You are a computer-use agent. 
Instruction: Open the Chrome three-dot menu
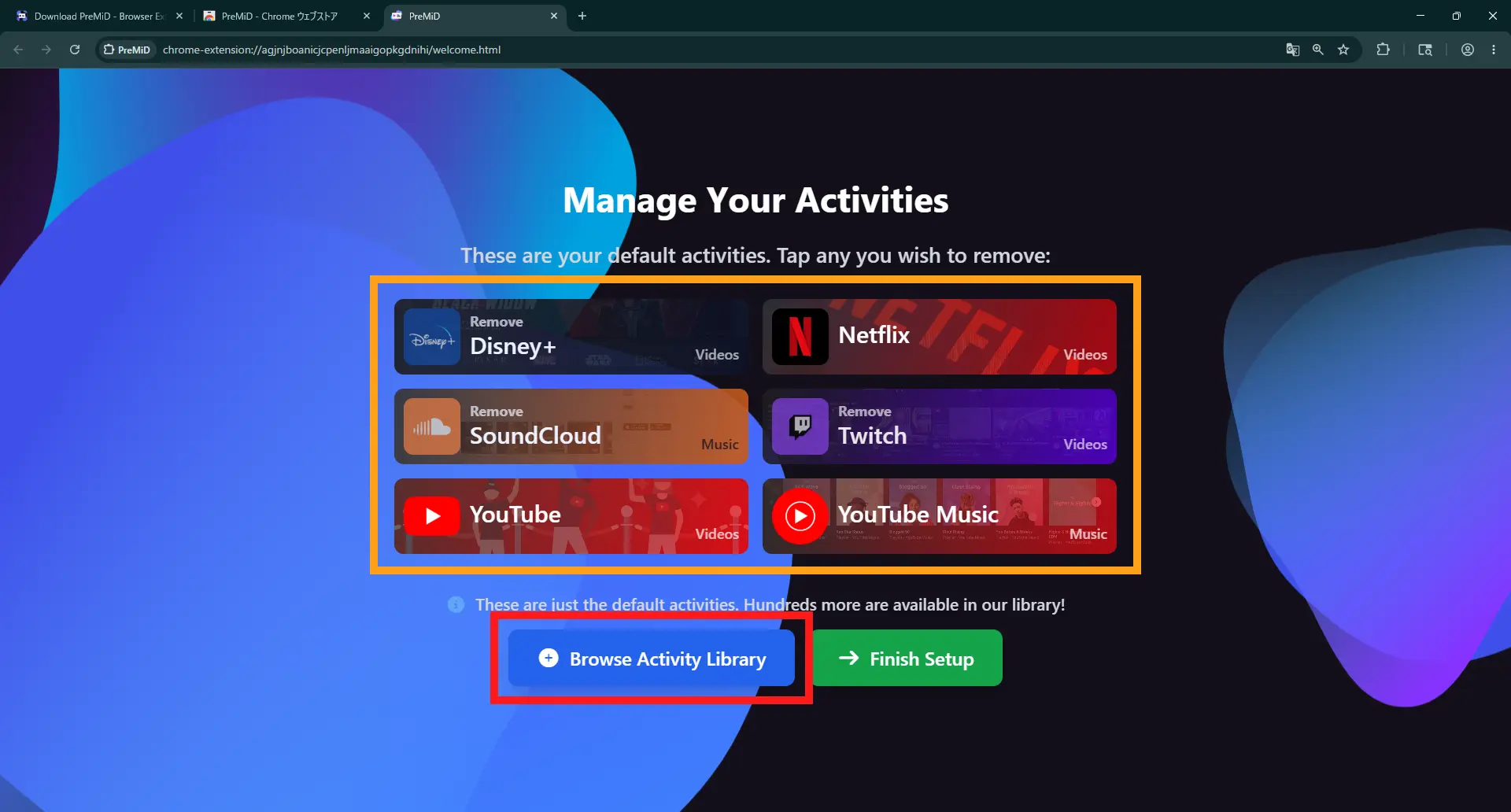click(x=1494, y=50)
